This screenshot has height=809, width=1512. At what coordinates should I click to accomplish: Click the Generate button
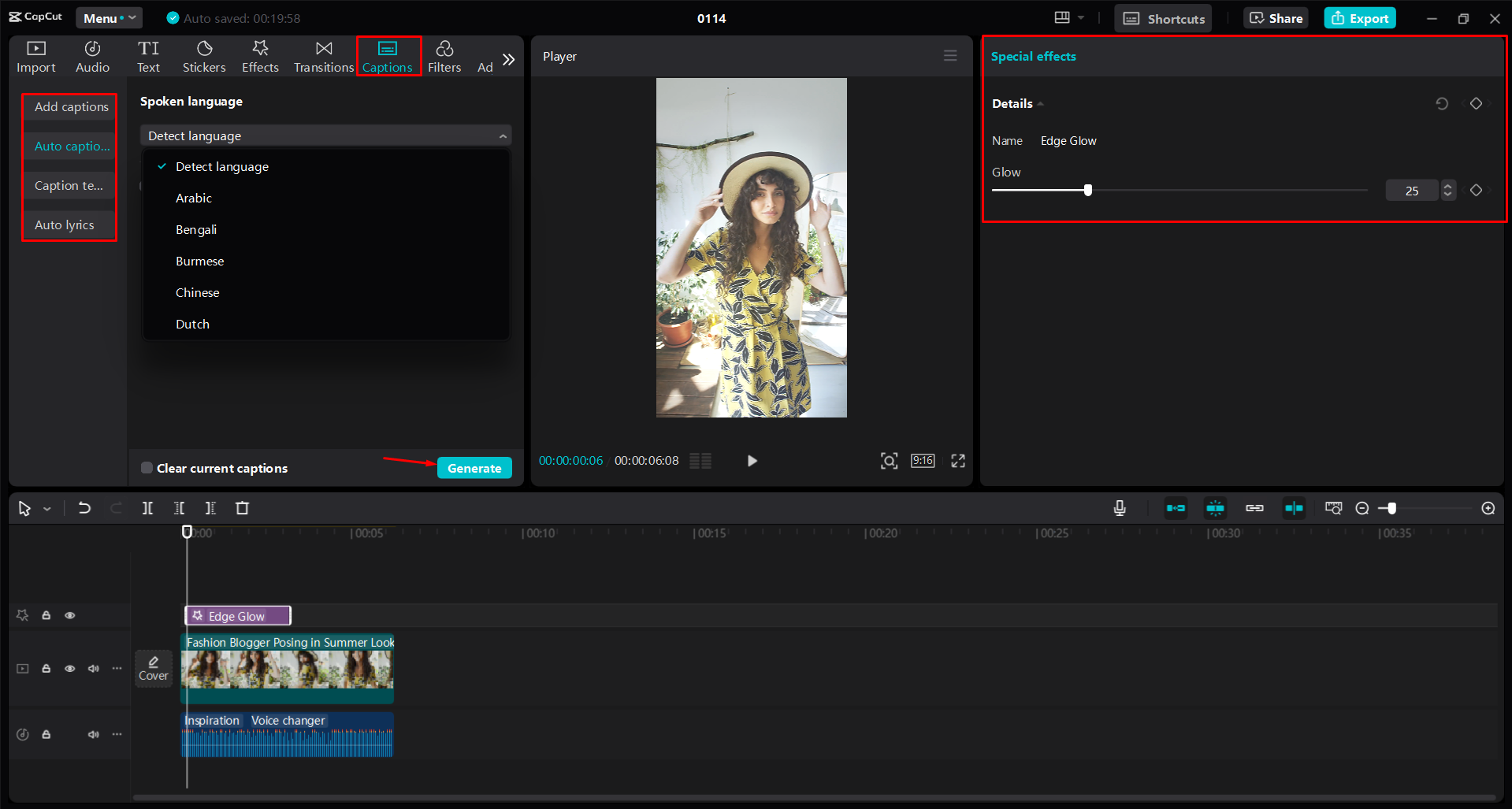tap(474, 467)
